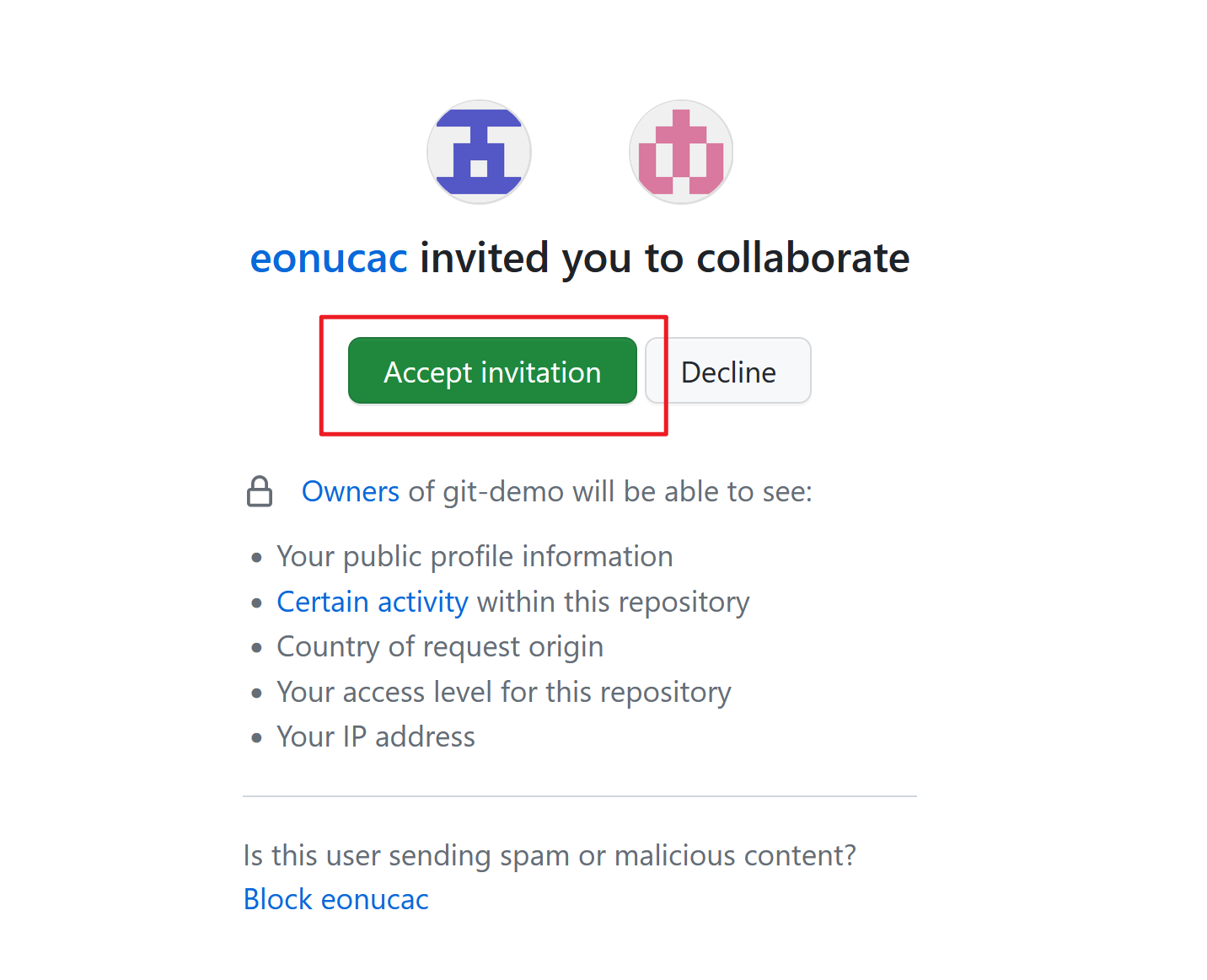
Task: Click 'Your access level for this repository'
Action: [503, 692]
